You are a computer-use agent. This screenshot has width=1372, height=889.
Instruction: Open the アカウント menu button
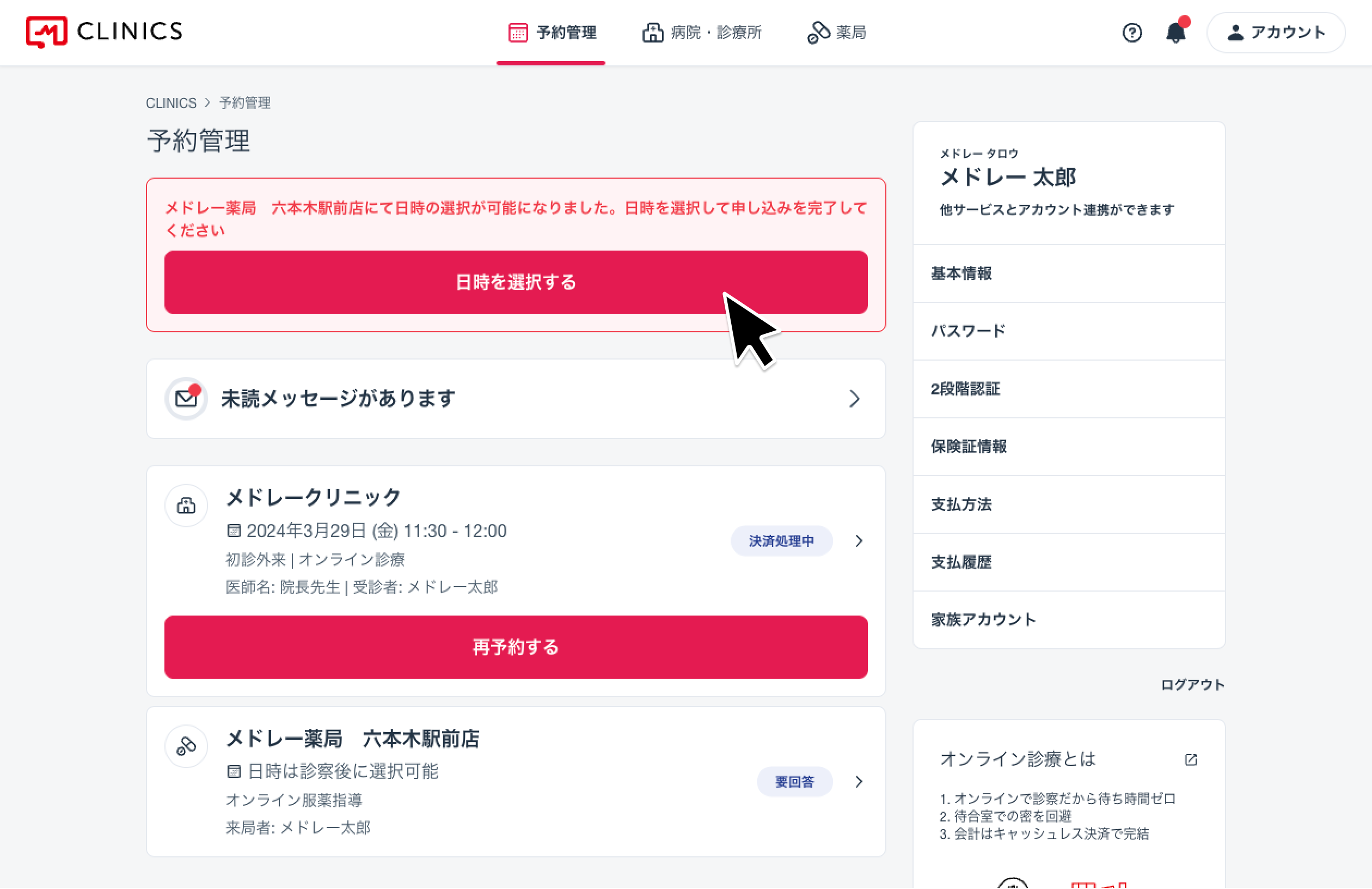click(1276, 33)
